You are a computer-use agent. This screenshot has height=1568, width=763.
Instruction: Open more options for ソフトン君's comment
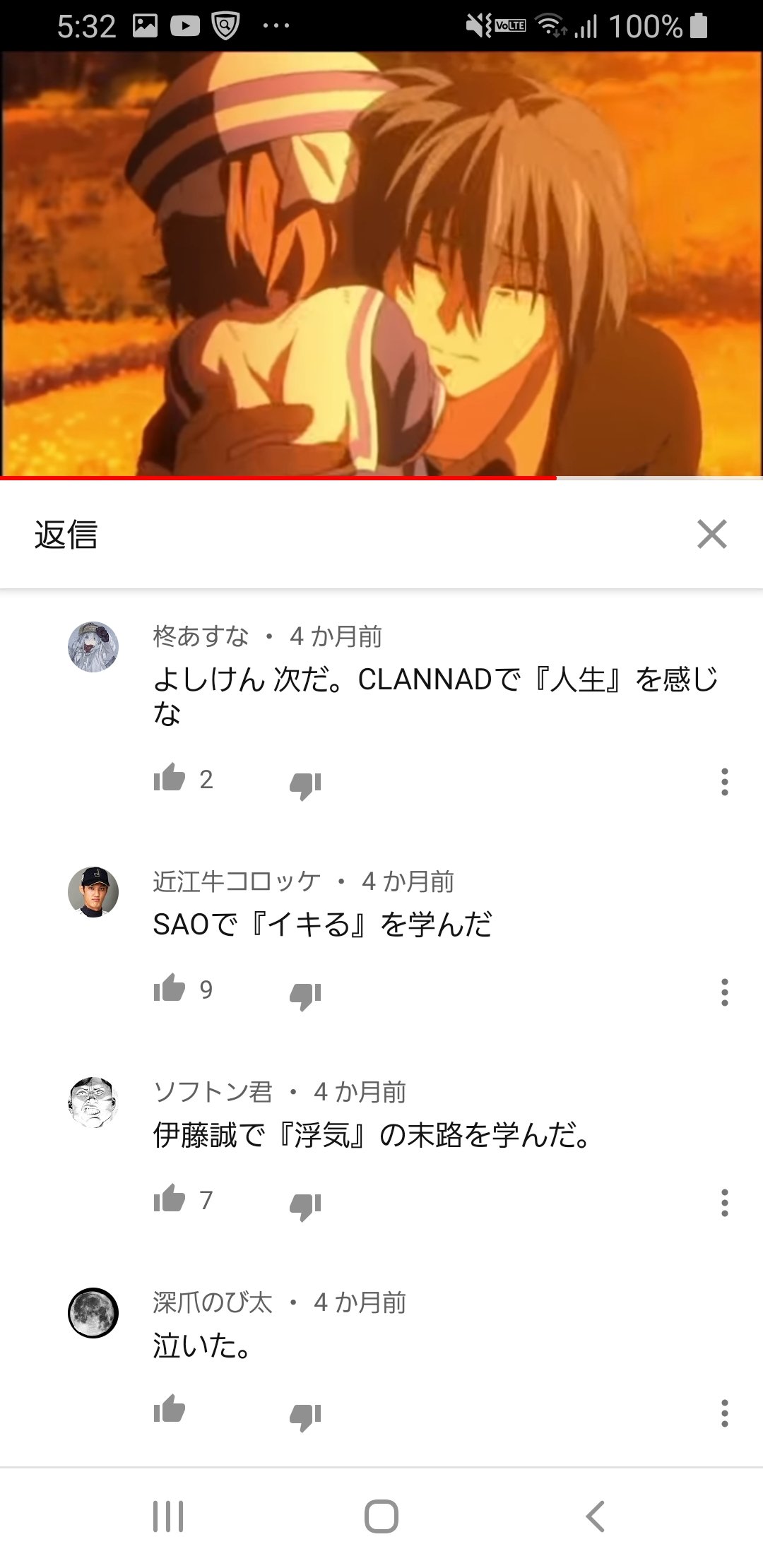[724, 1203]
